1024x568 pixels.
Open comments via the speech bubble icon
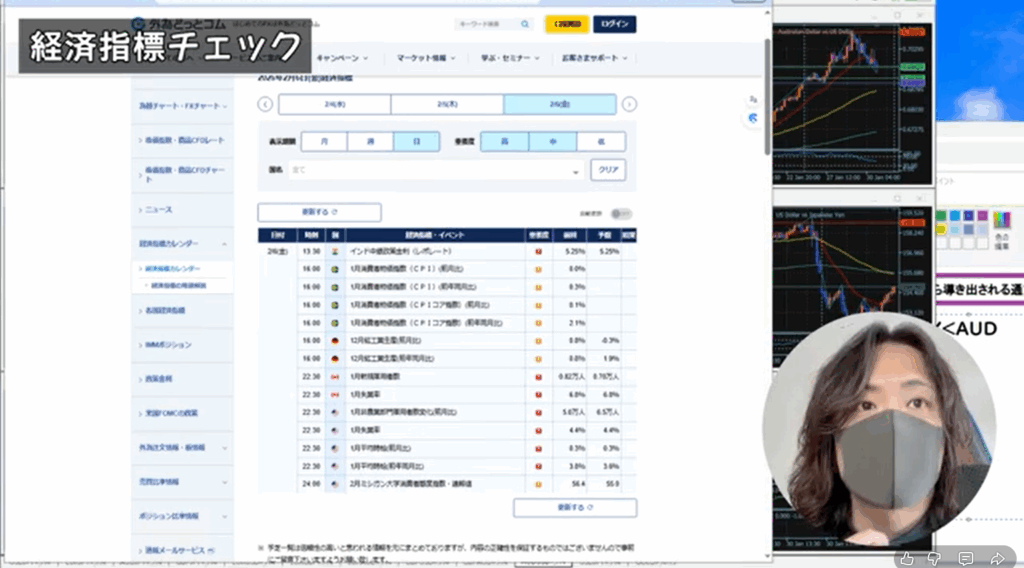tap(966, 557)
